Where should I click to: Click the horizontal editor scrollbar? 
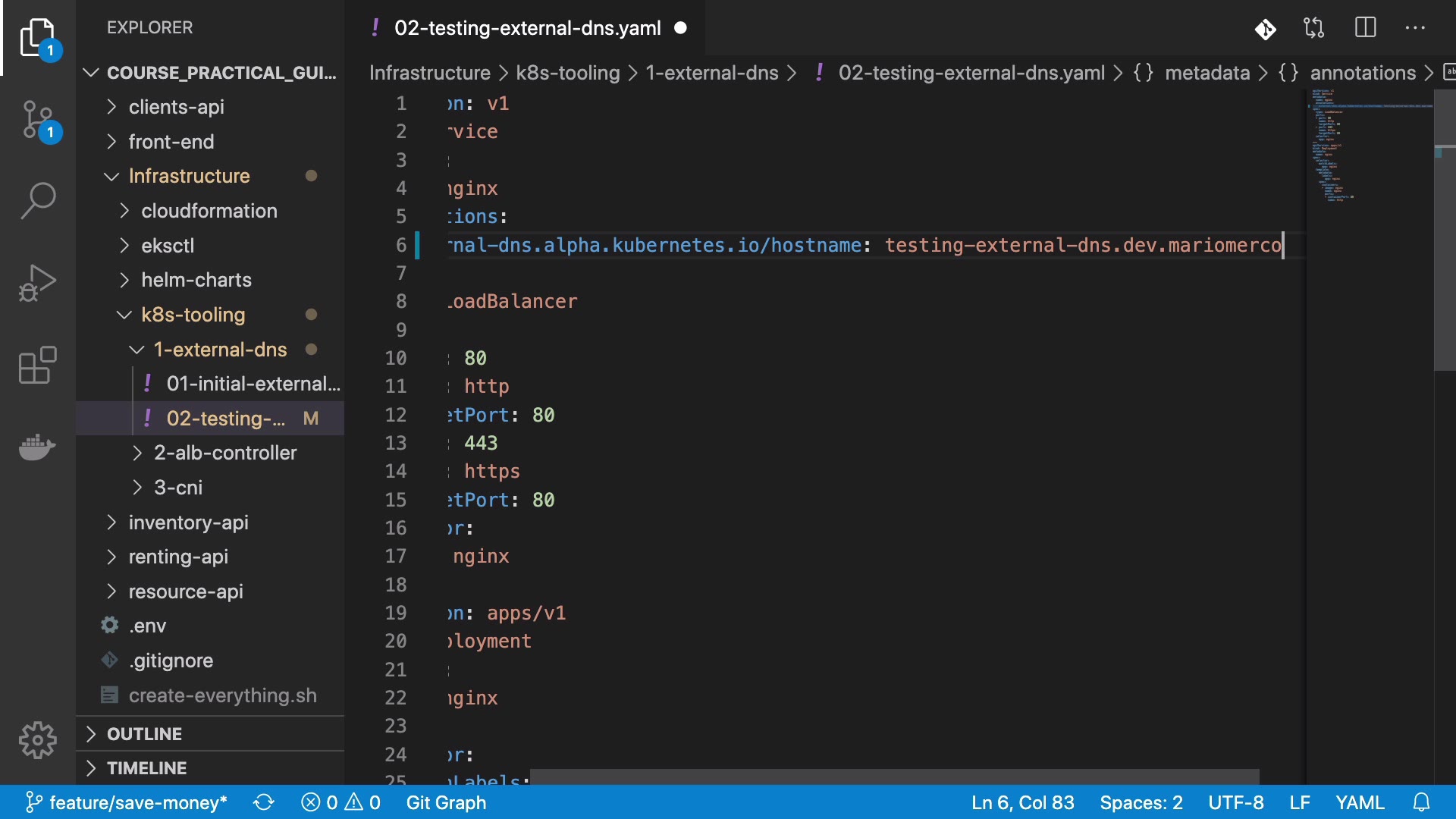point(895,777)
